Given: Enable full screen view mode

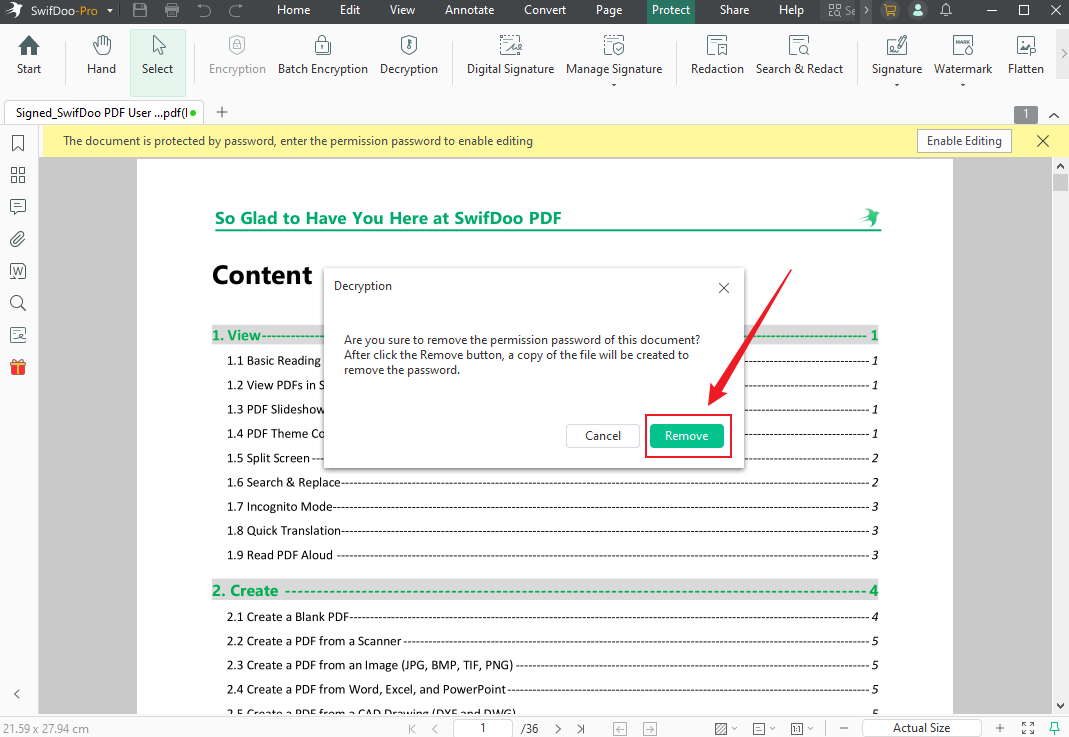Looking at the screenshot, I should click(x=1028, y=728).
